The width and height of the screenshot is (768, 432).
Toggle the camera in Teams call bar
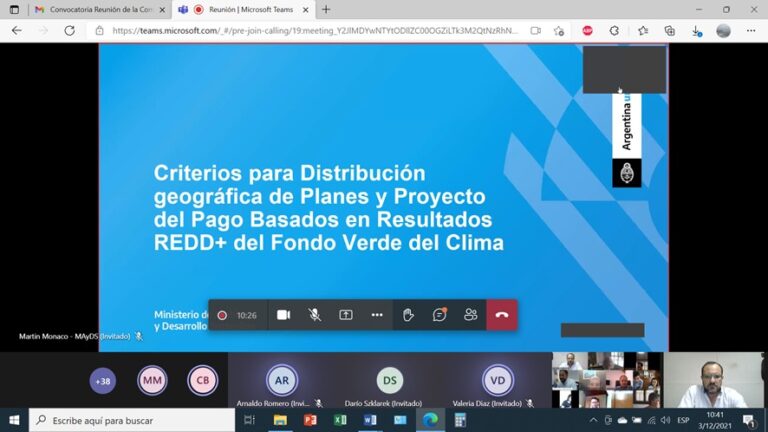point(283,314)
